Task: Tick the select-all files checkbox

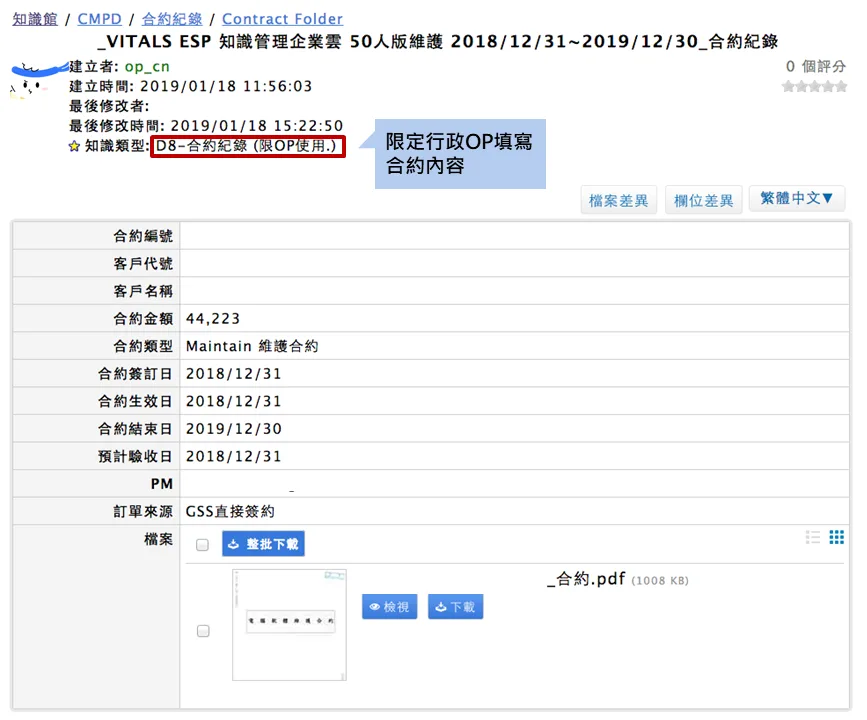Action: (202, 545)
